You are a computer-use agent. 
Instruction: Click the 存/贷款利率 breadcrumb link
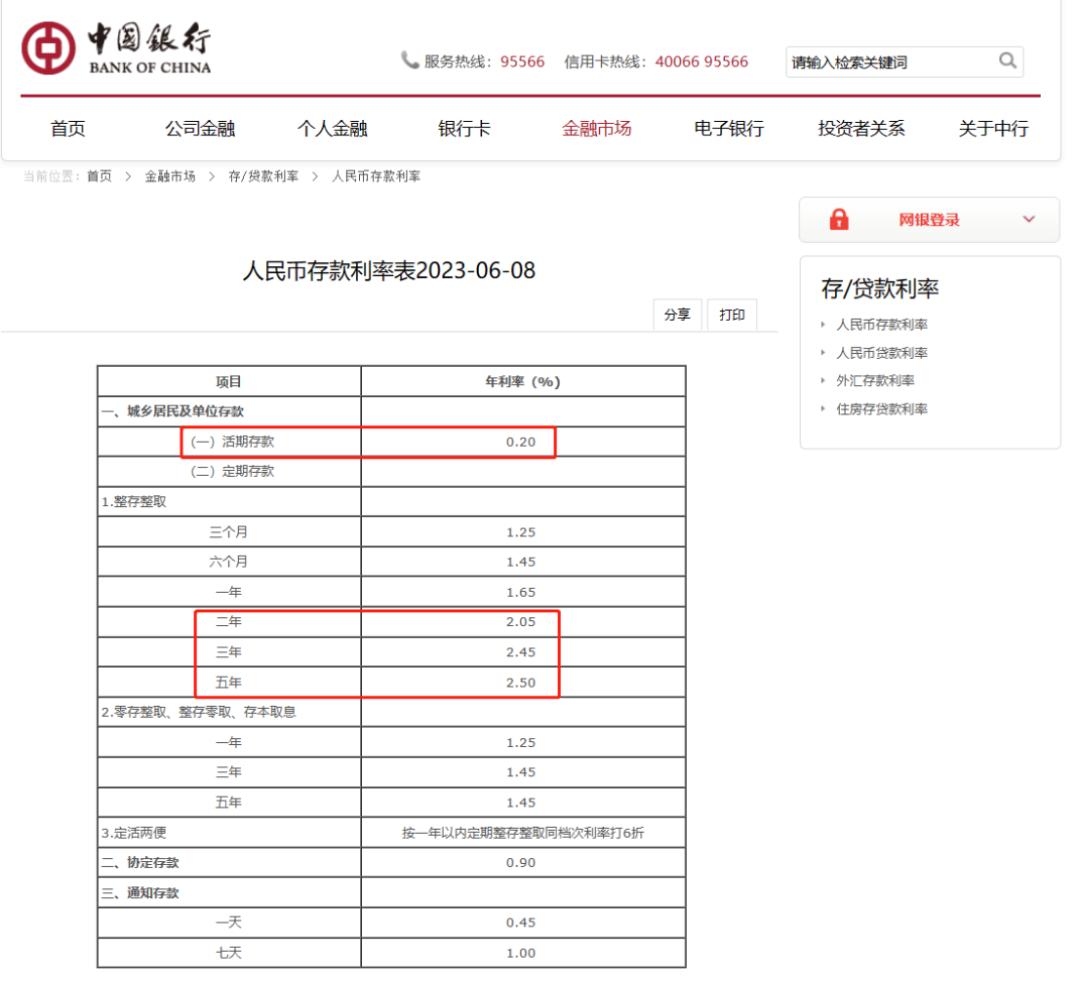(264, 176)
